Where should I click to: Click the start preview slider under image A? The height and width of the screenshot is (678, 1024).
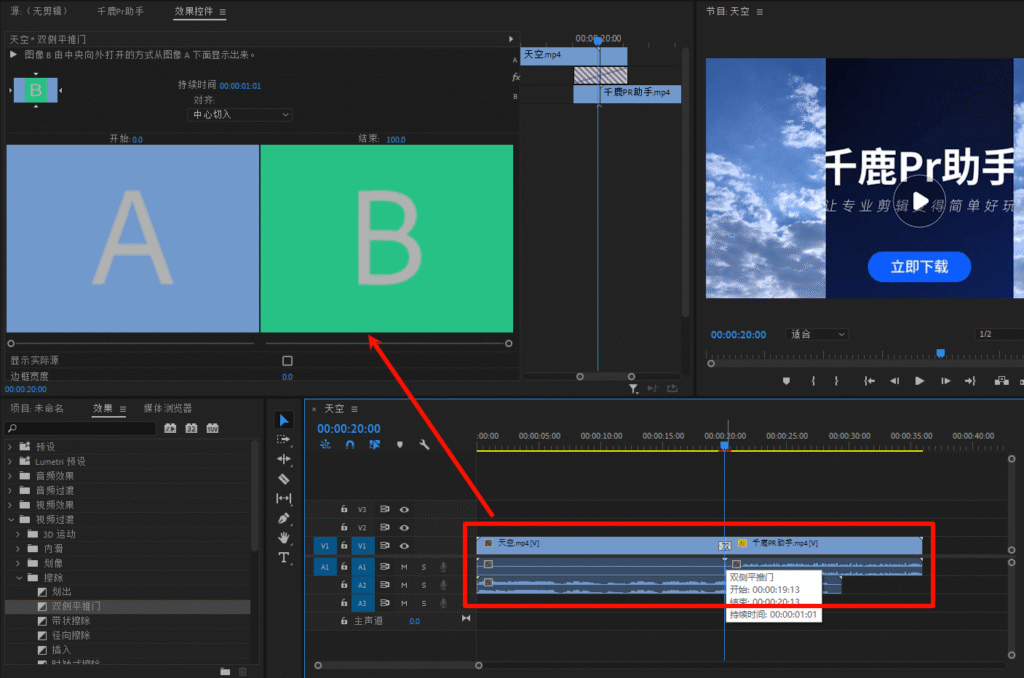[x=11, y=343]
